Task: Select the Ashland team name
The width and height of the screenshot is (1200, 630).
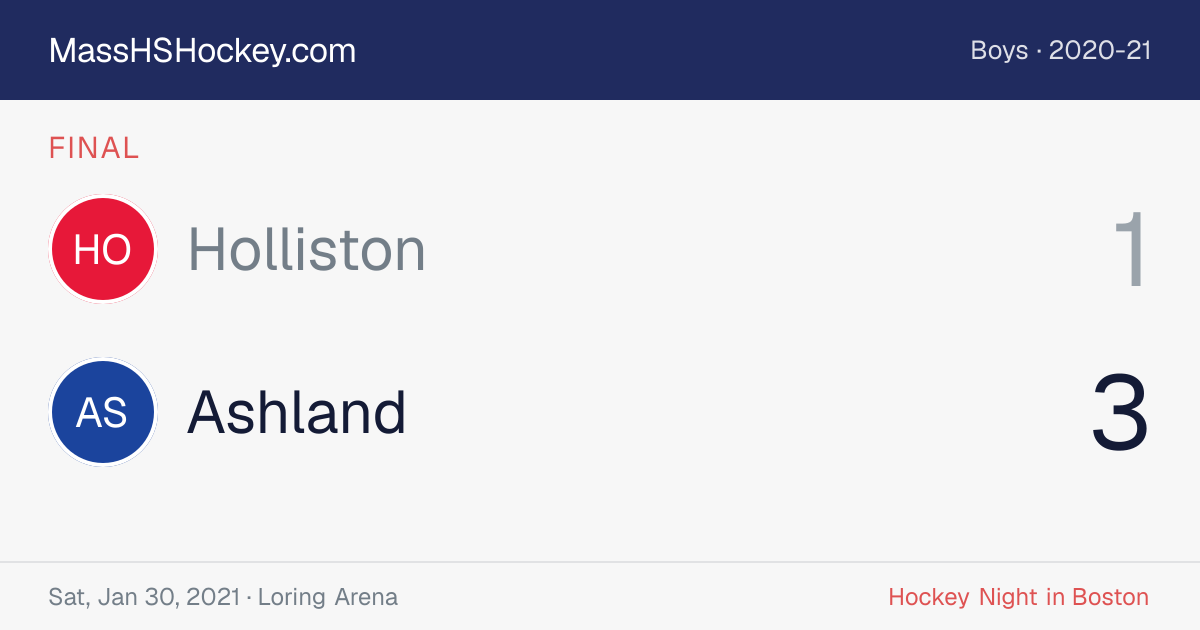Action: 297,412
